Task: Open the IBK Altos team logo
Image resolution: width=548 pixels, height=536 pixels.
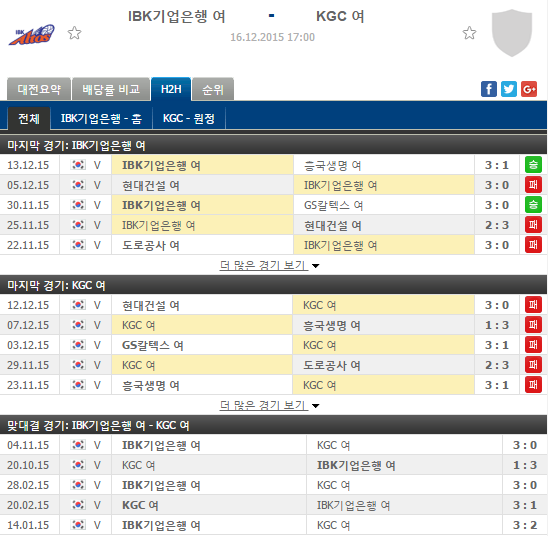Action: click(32, 35)
